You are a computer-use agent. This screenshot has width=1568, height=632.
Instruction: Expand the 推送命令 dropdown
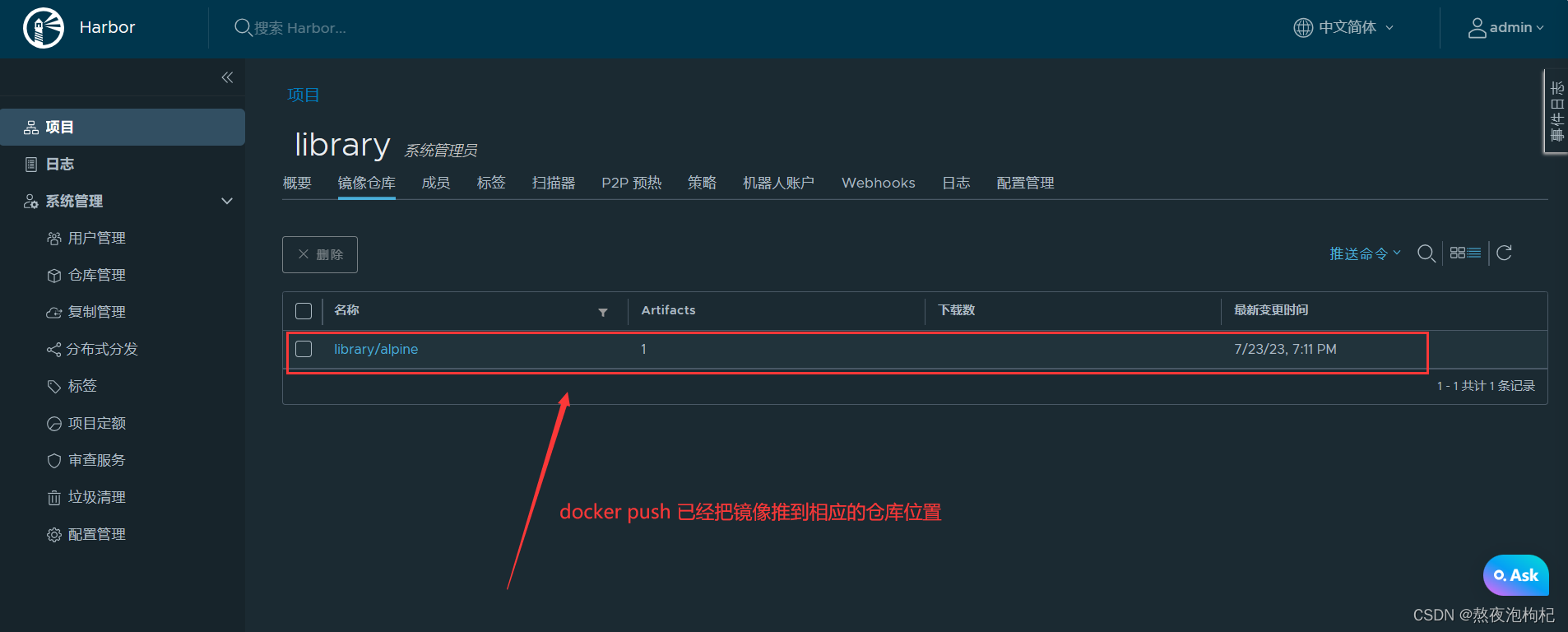pos(1365,253)
